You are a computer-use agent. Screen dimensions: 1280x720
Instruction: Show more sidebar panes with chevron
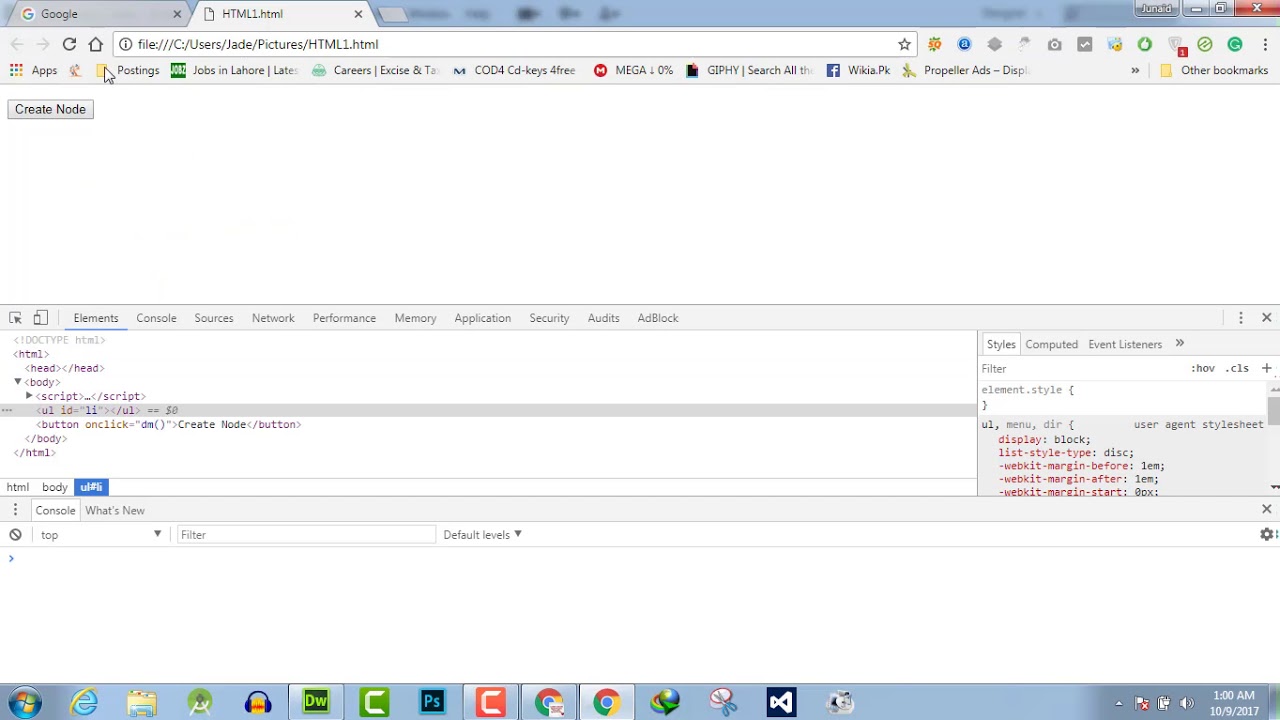click(1179, 344)
